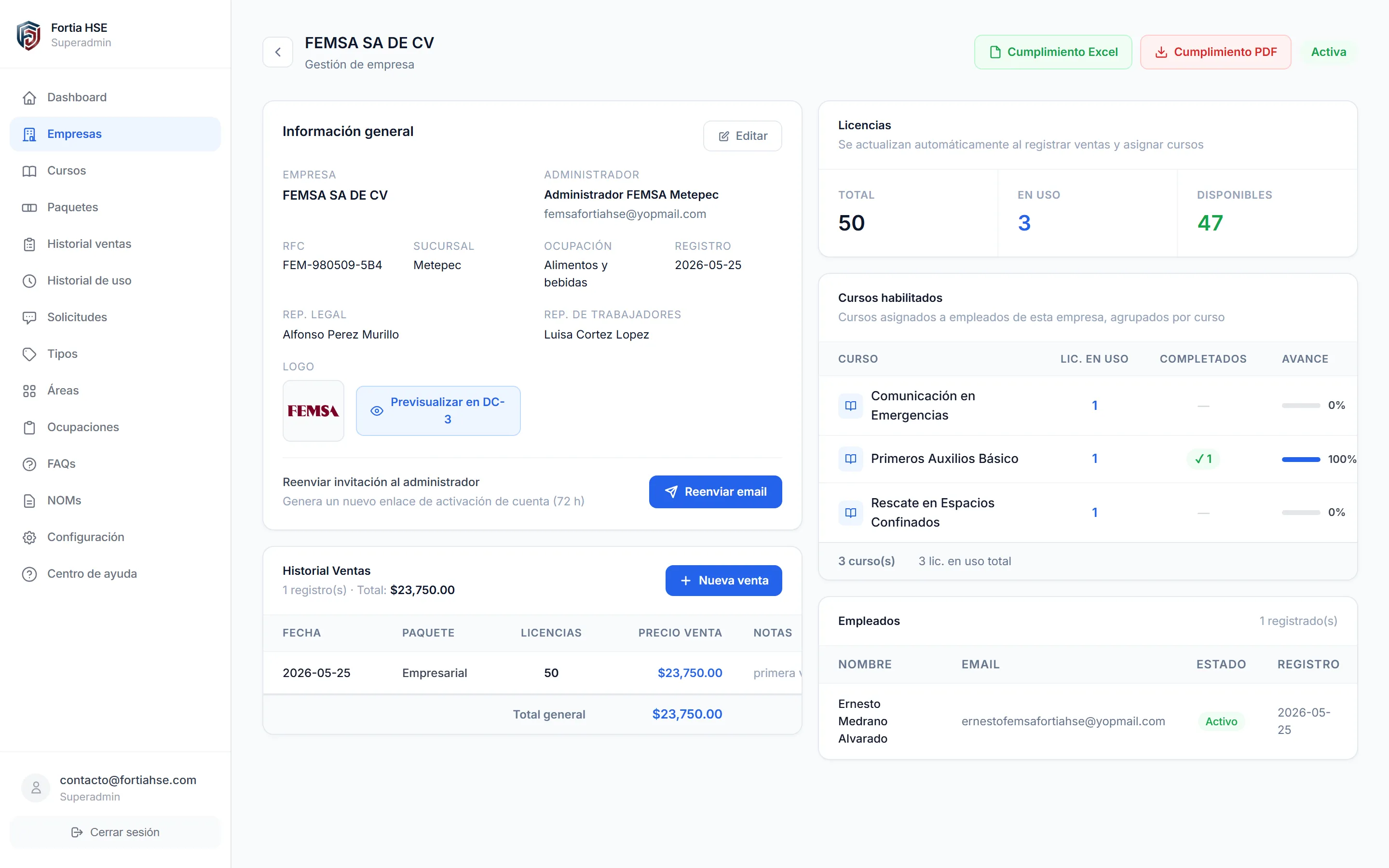Add a Nueva venta record

(724, 581)
